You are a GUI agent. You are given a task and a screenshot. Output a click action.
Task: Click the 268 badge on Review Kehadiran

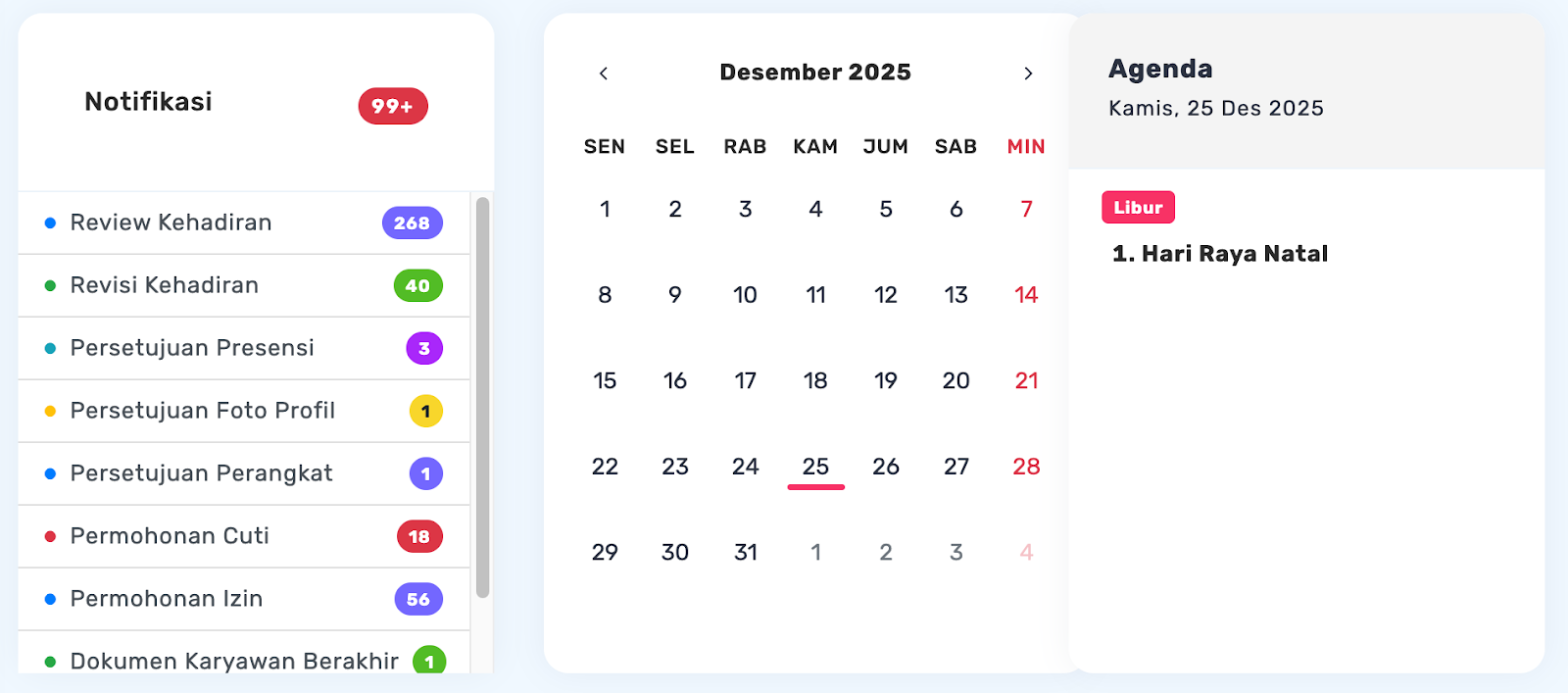(x=412, y=223)
